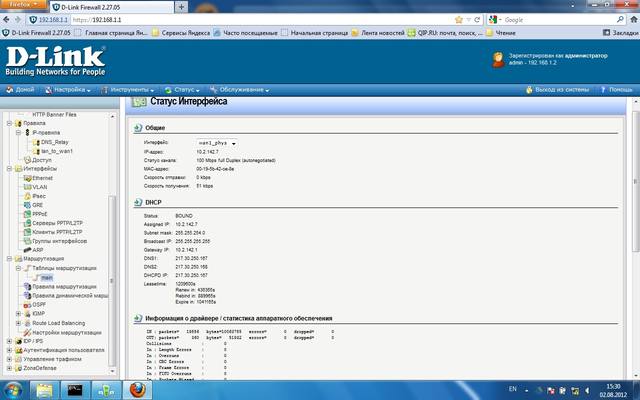Expand Аутентификация пользователя node
Screen dimensions: 640x400
point(9,350)
